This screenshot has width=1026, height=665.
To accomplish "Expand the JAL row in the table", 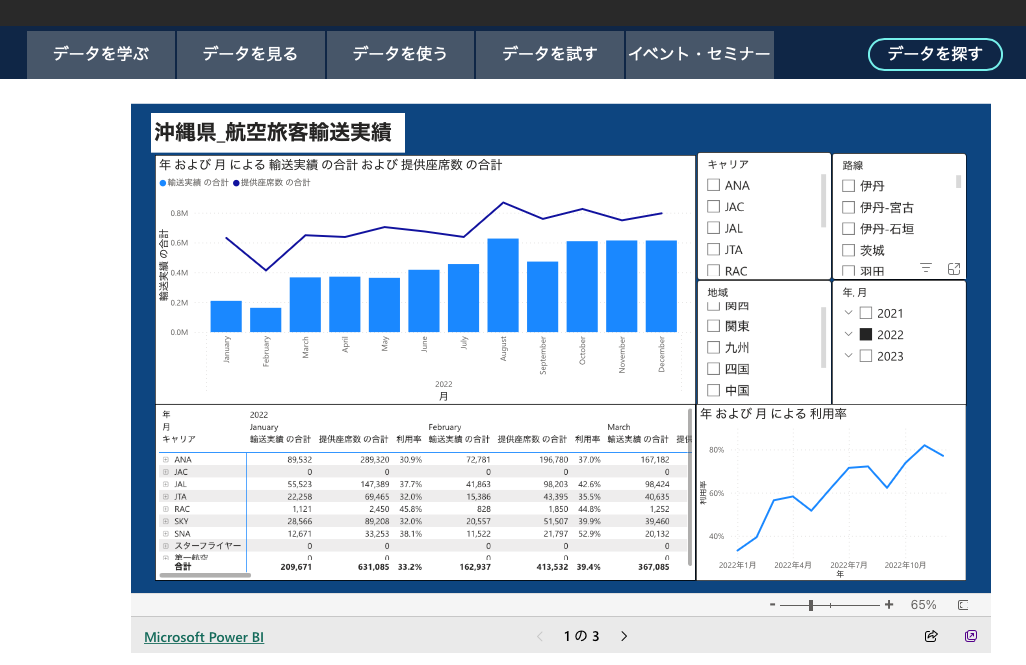I will (x=165, y=484).
